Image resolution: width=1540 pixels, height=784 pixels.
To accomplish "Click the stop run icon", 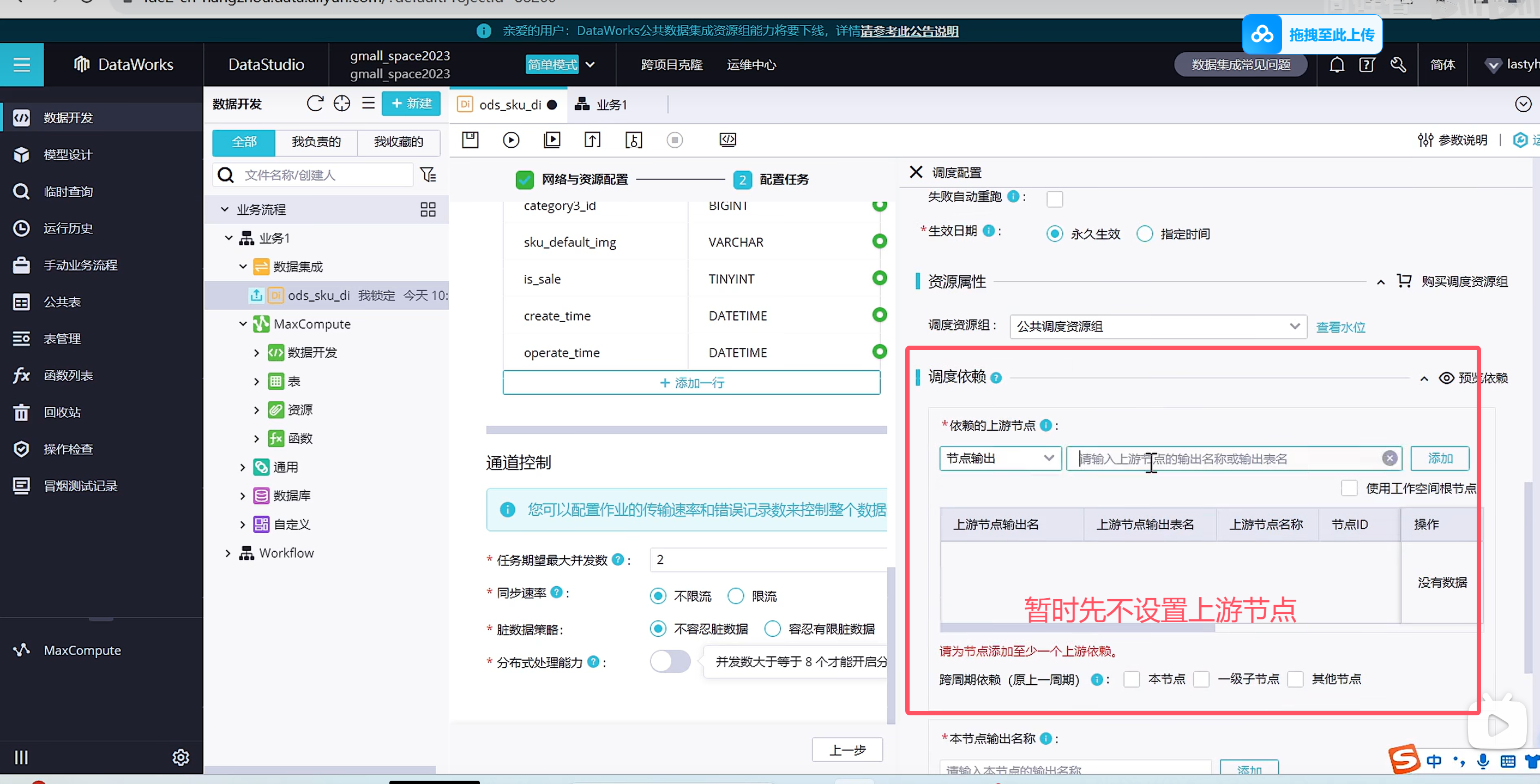I will pyautogui.click(x=675, y=140).
